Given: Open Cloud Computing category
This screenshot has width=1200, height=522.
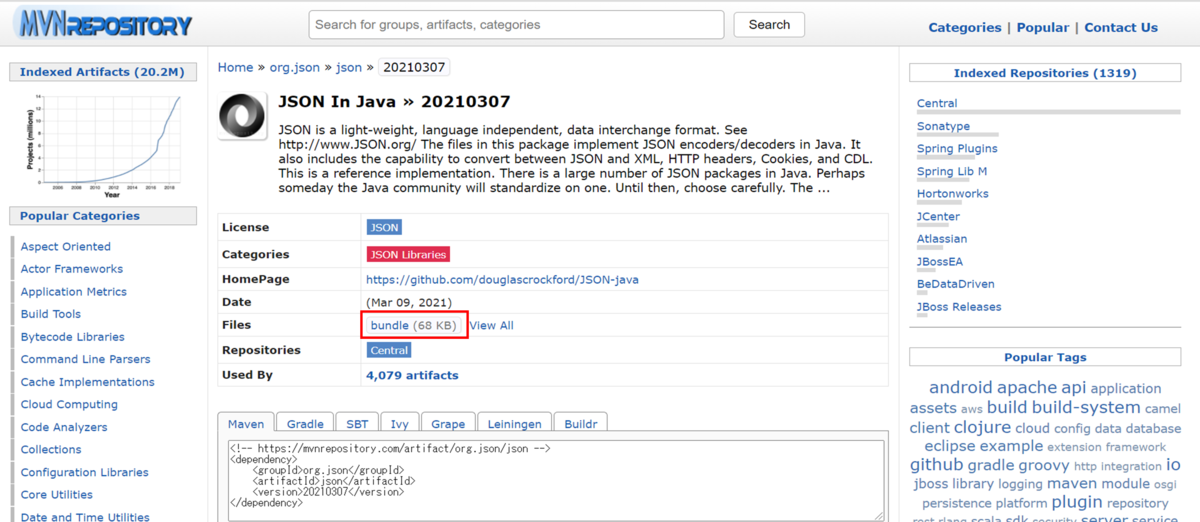Looking at the screenshot, I should (69, 404).
